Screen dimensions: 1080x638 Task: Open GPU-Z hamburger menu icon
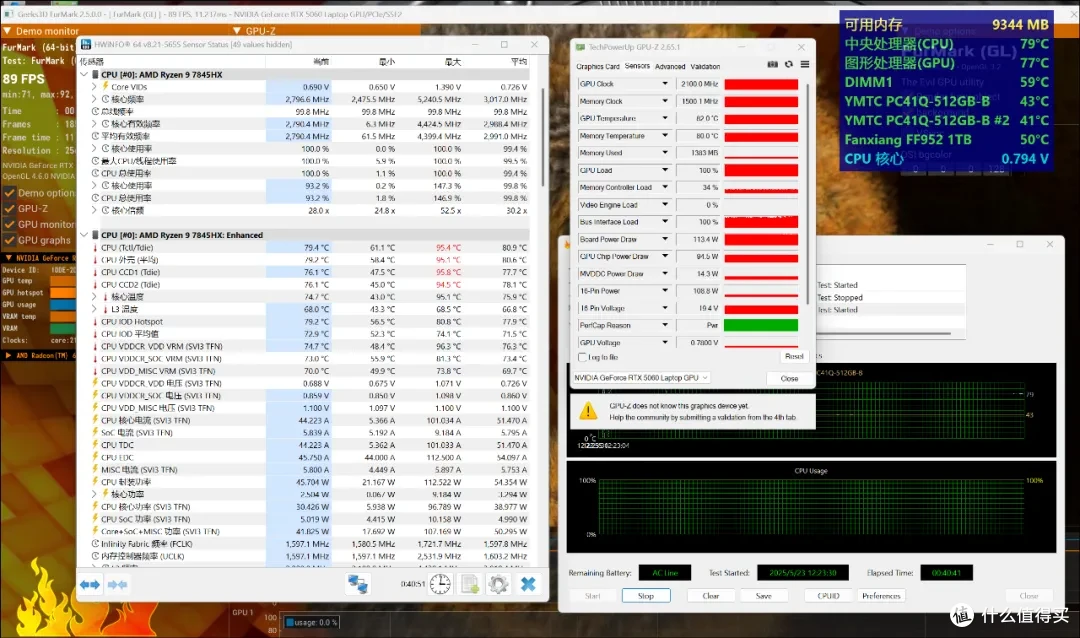[x=804, y=64]
